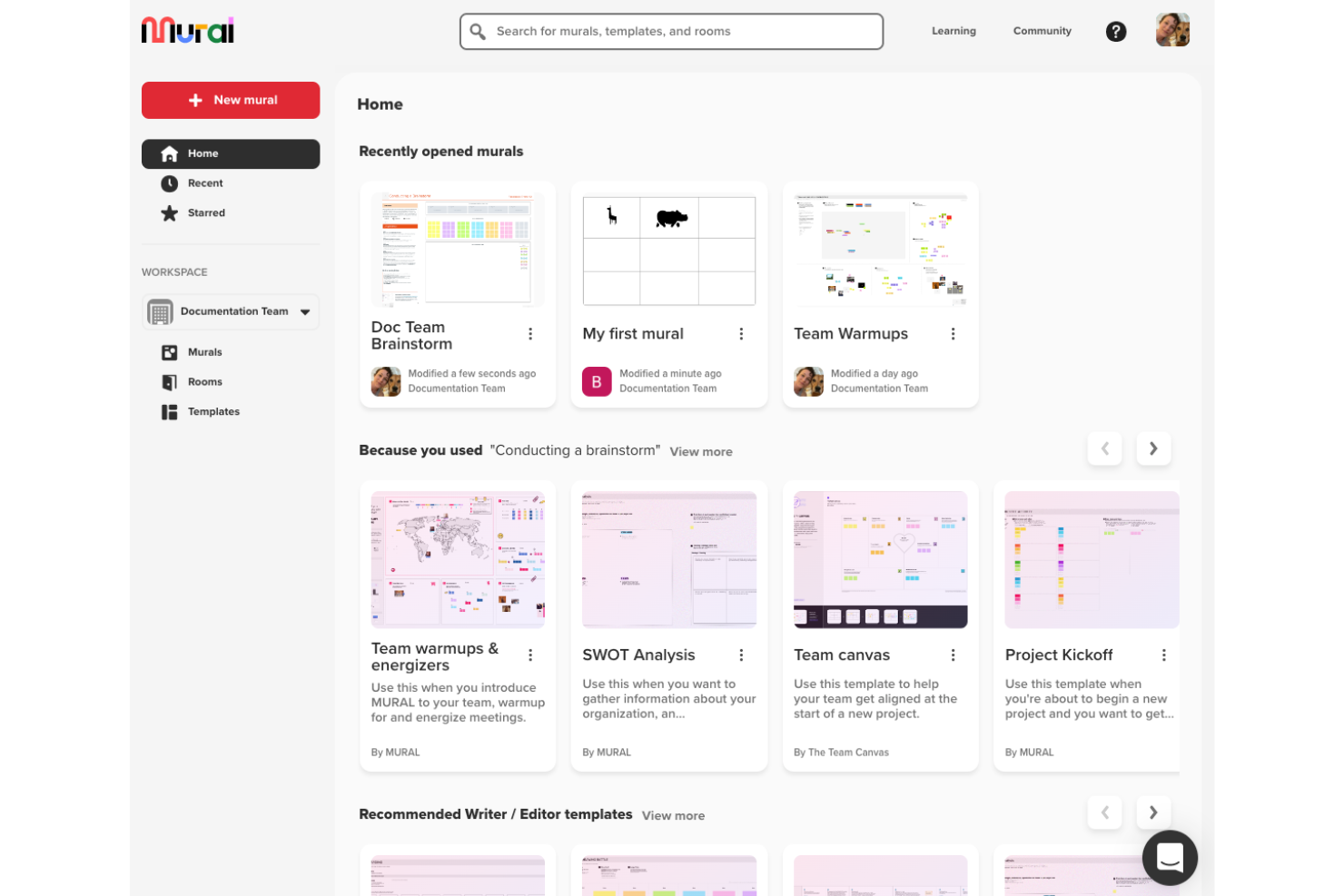Click 'Modified a minute ago' text

click(x=670, y=374)
